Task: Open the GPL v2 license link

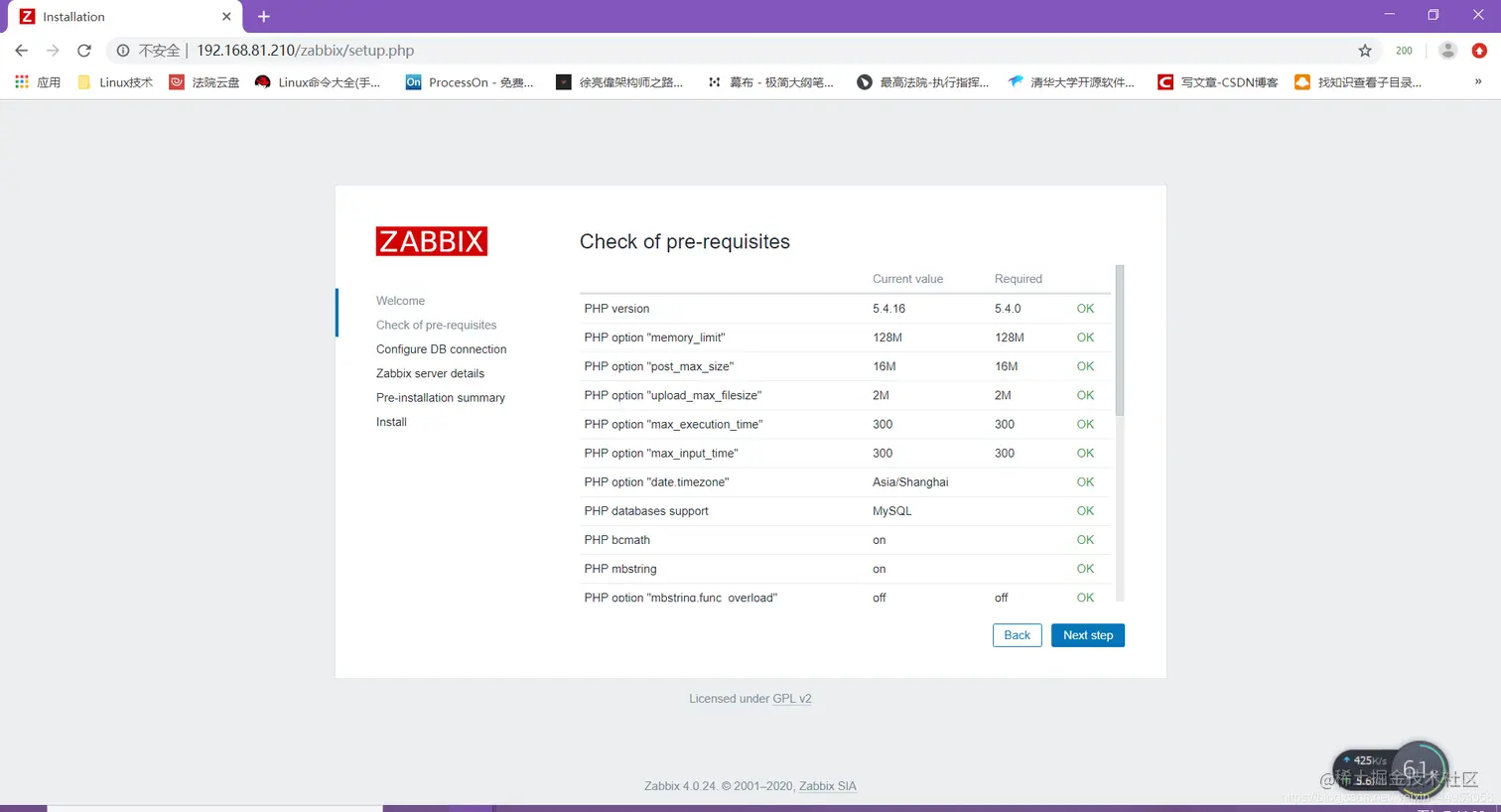Action: pyautogui.click(x=792, y=699)
